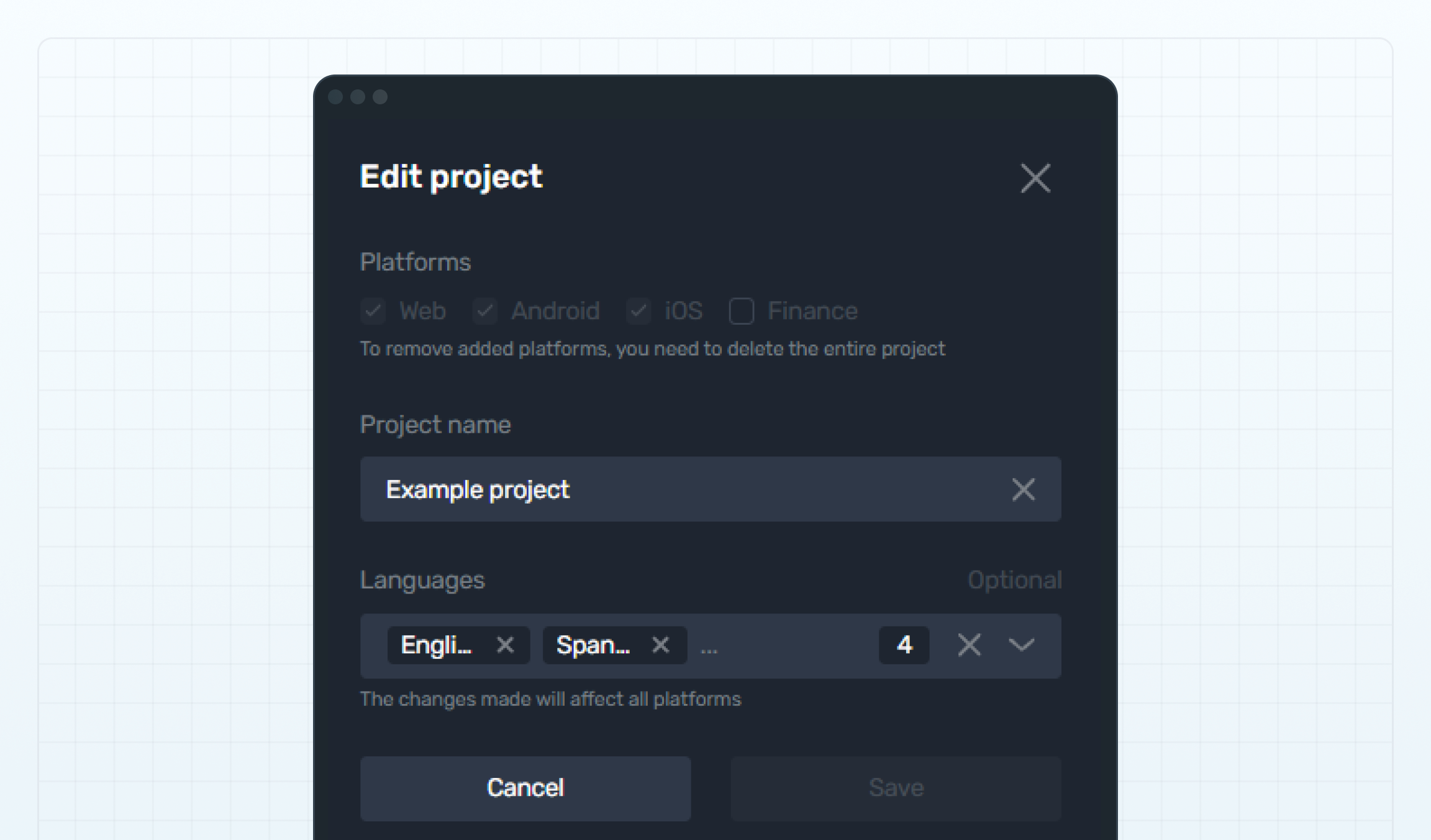The image size is (1431, 840).
Task: Click the X on the English language tag
Action: 505,646
